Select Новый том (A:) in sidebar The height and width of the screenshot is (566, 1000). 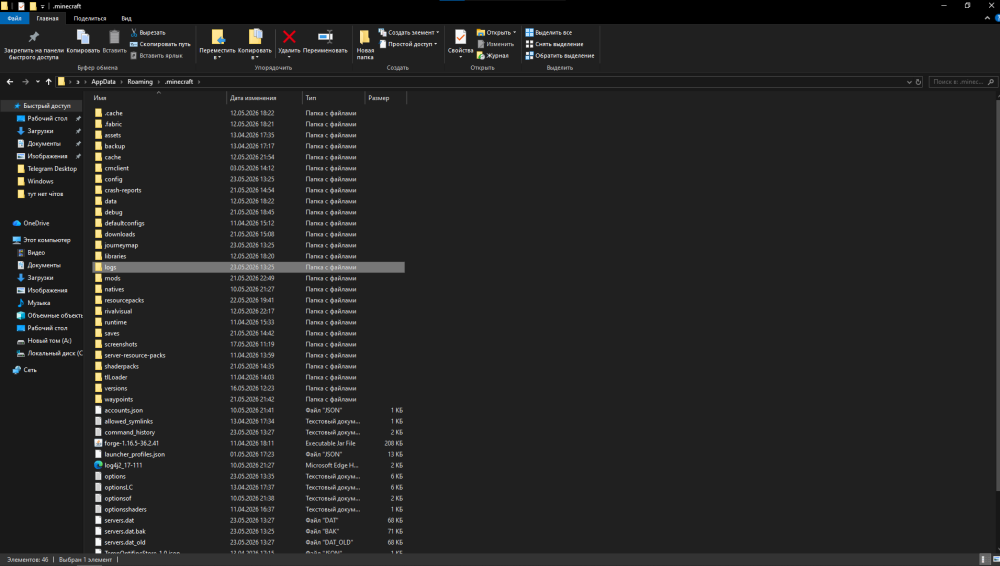point(49,341)
